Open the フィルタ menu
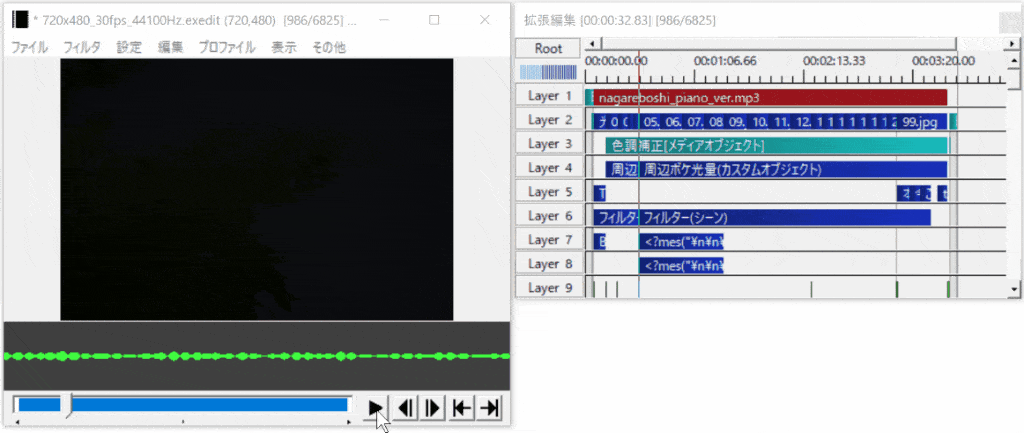Viewport: 1024px width, 433px height. pyautogui.click(x=82, y=47)
